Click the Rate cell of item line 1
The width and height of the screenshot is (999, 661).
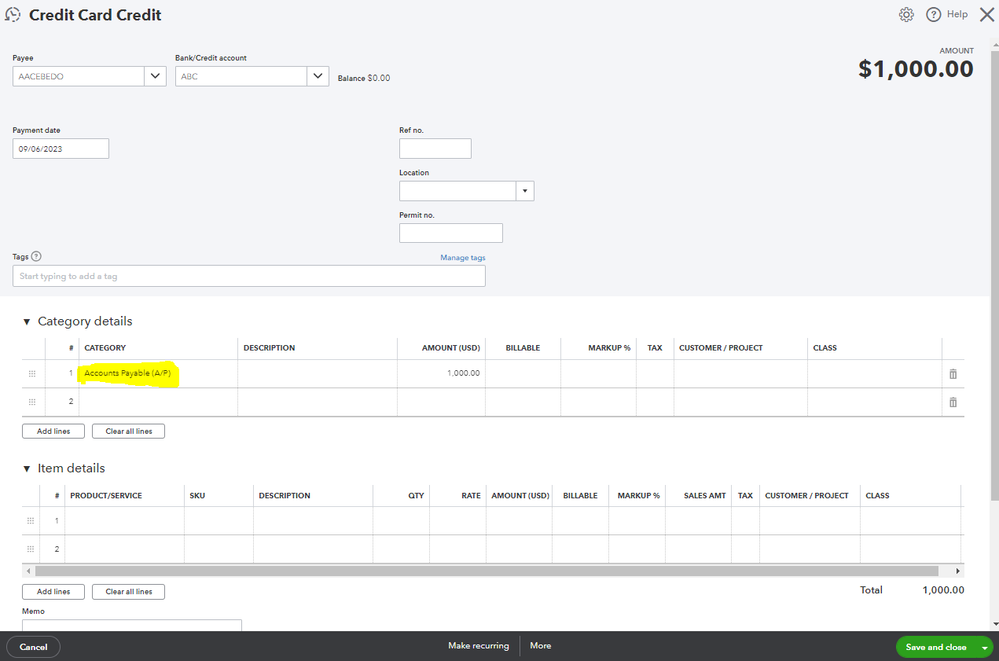[x=457, y=521]
